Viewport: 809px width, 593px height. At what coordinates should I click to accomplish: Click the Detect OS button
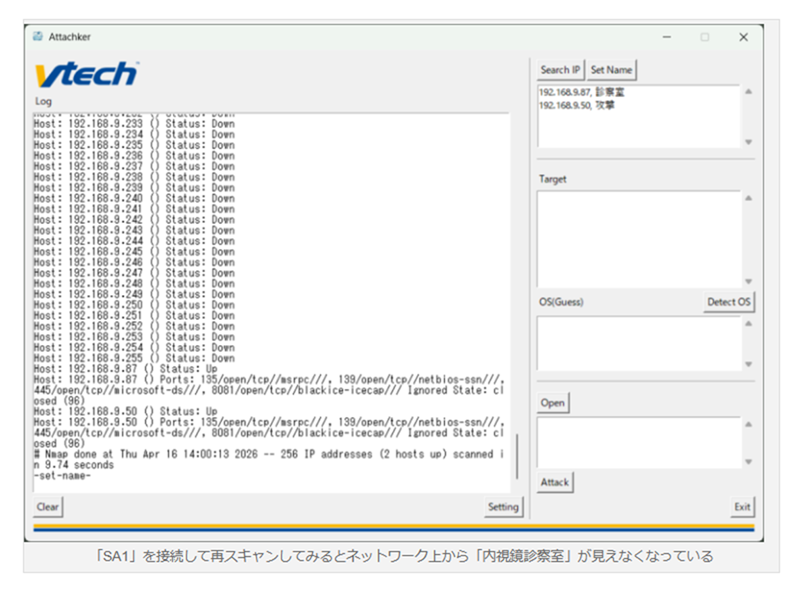coord(729,302)
